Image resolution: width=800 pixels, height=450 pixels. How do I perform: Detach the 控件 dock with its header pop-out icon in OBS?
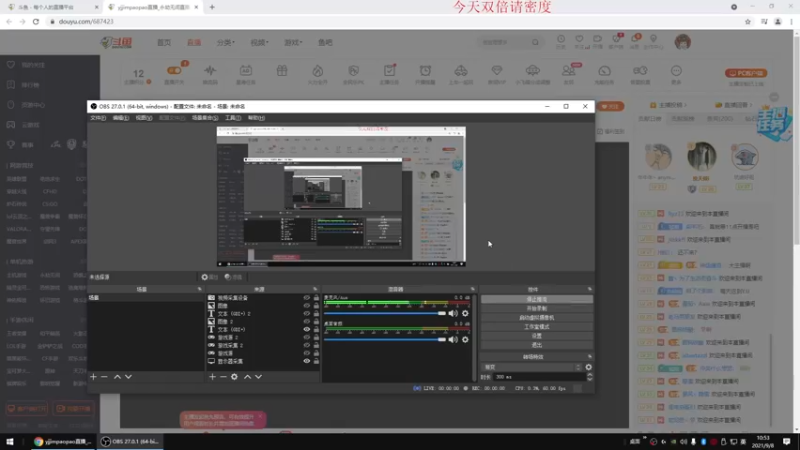[x=590, y=289]
